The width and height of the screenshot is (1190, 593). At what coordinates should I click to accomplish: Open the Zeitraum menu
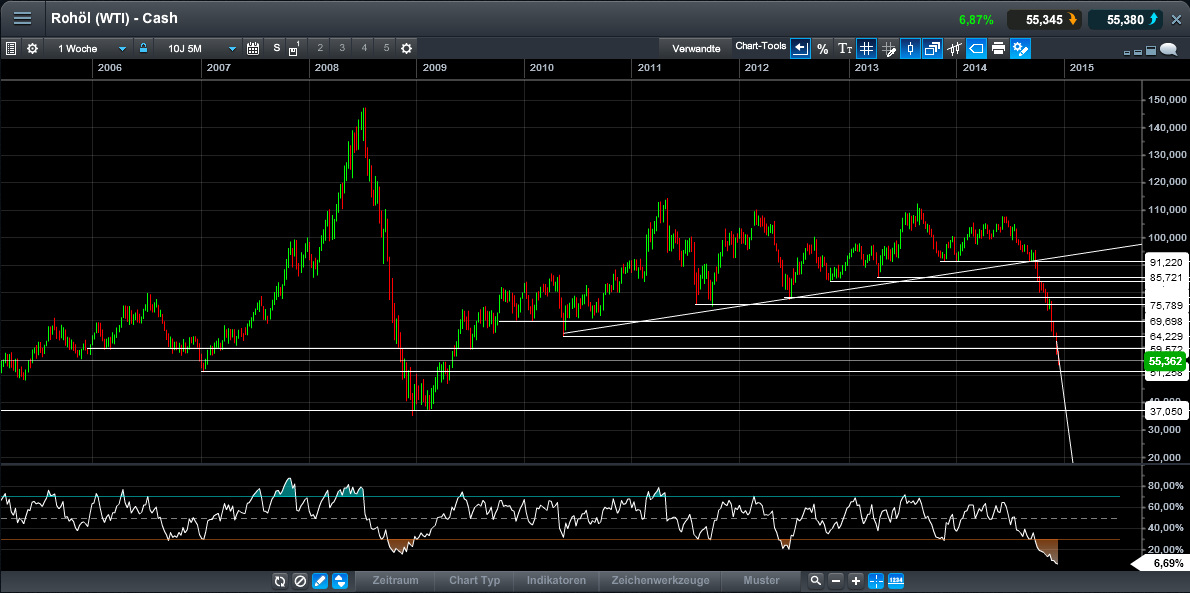[395, 580]
